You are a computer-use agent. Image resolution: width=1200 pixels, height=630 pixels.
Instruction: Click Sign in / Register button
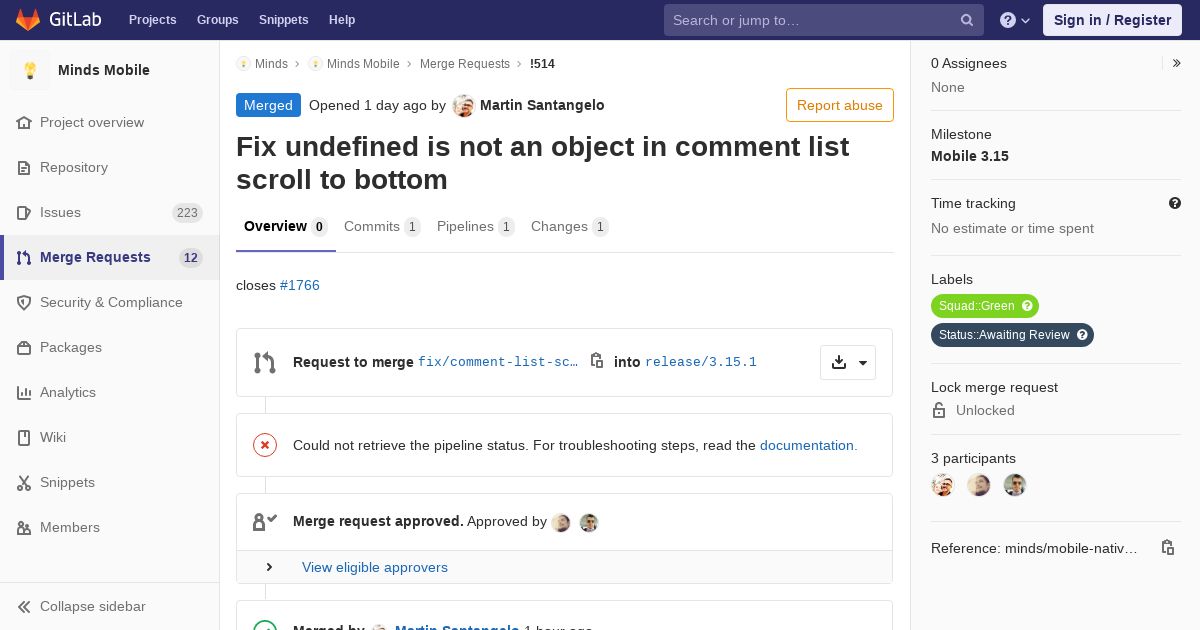tap(1112, 20)
